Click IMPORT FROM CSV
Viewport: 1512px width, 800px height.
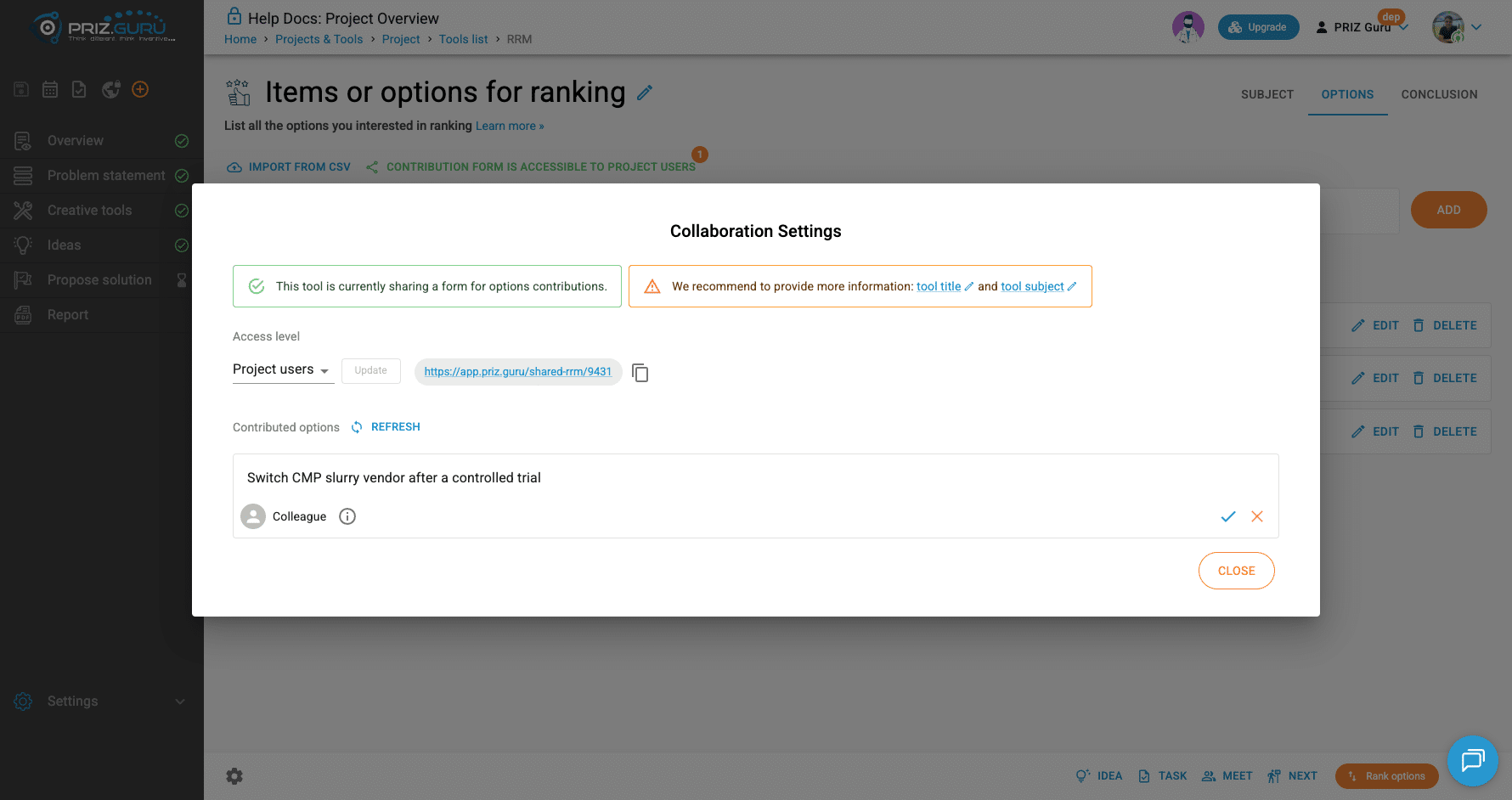tap(289, 167)
